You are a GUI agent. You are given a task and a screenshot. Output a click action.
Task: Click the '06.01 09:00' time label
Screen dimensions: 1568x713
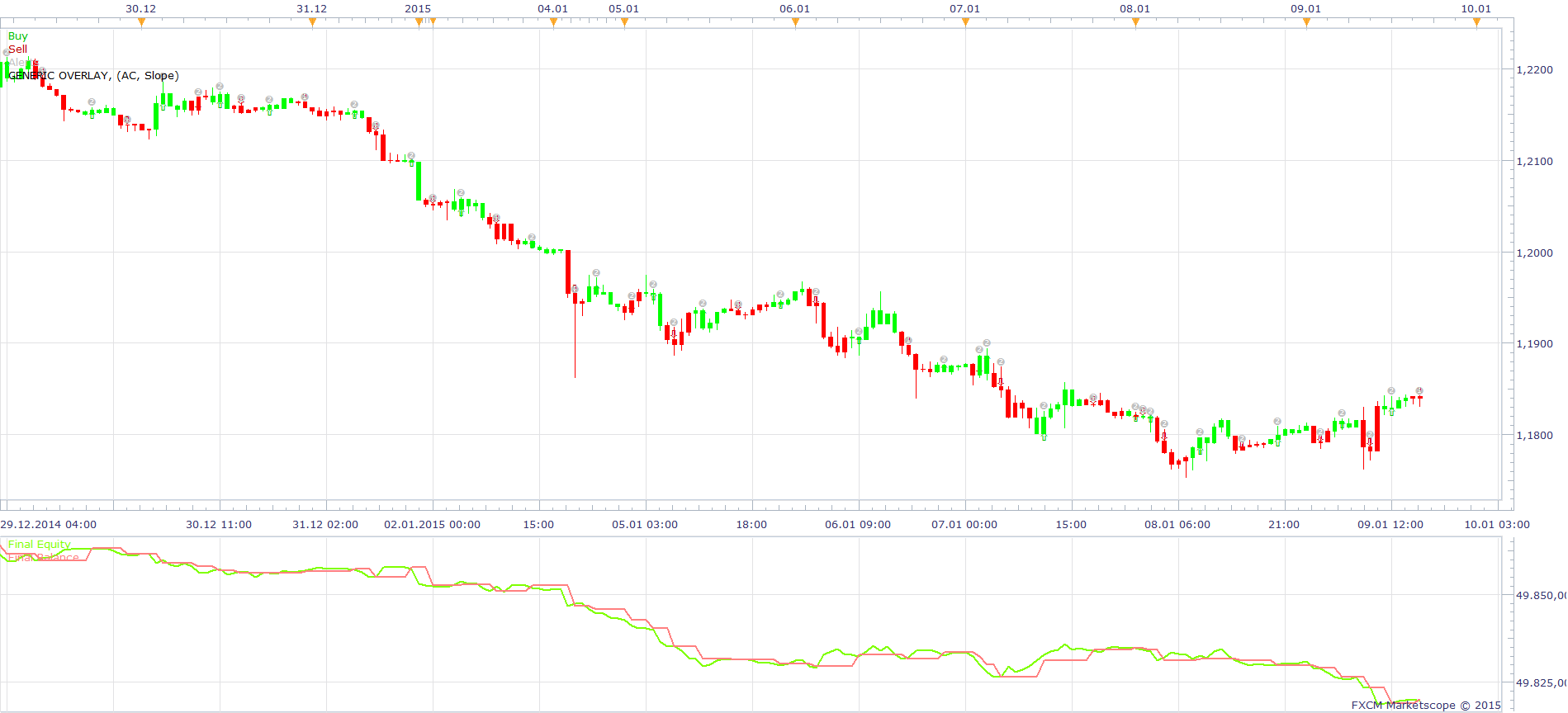coord(858,525)
